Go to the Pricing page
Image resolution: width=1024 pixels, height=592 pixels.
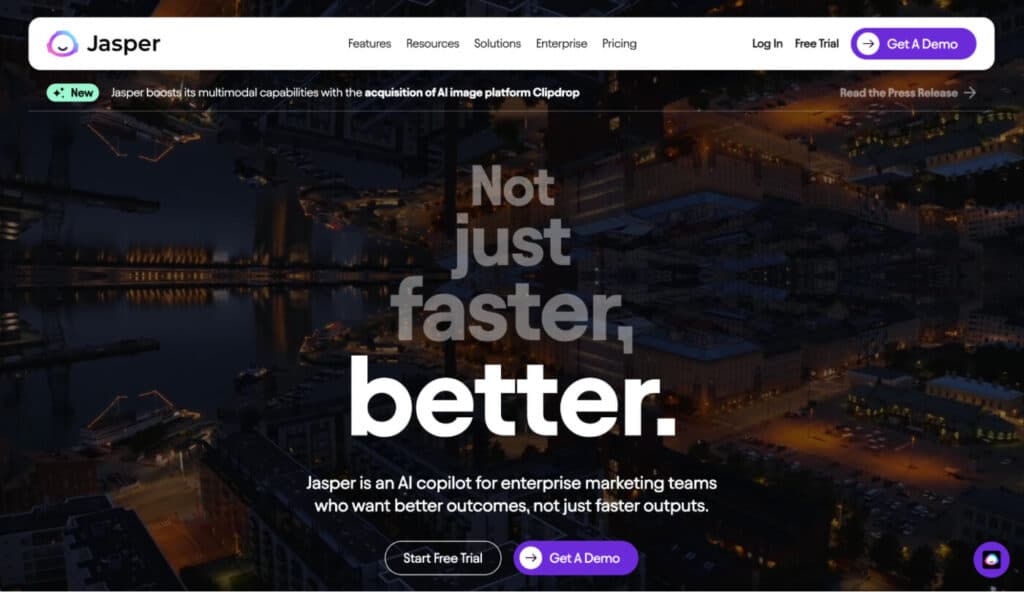coord(619,44)
